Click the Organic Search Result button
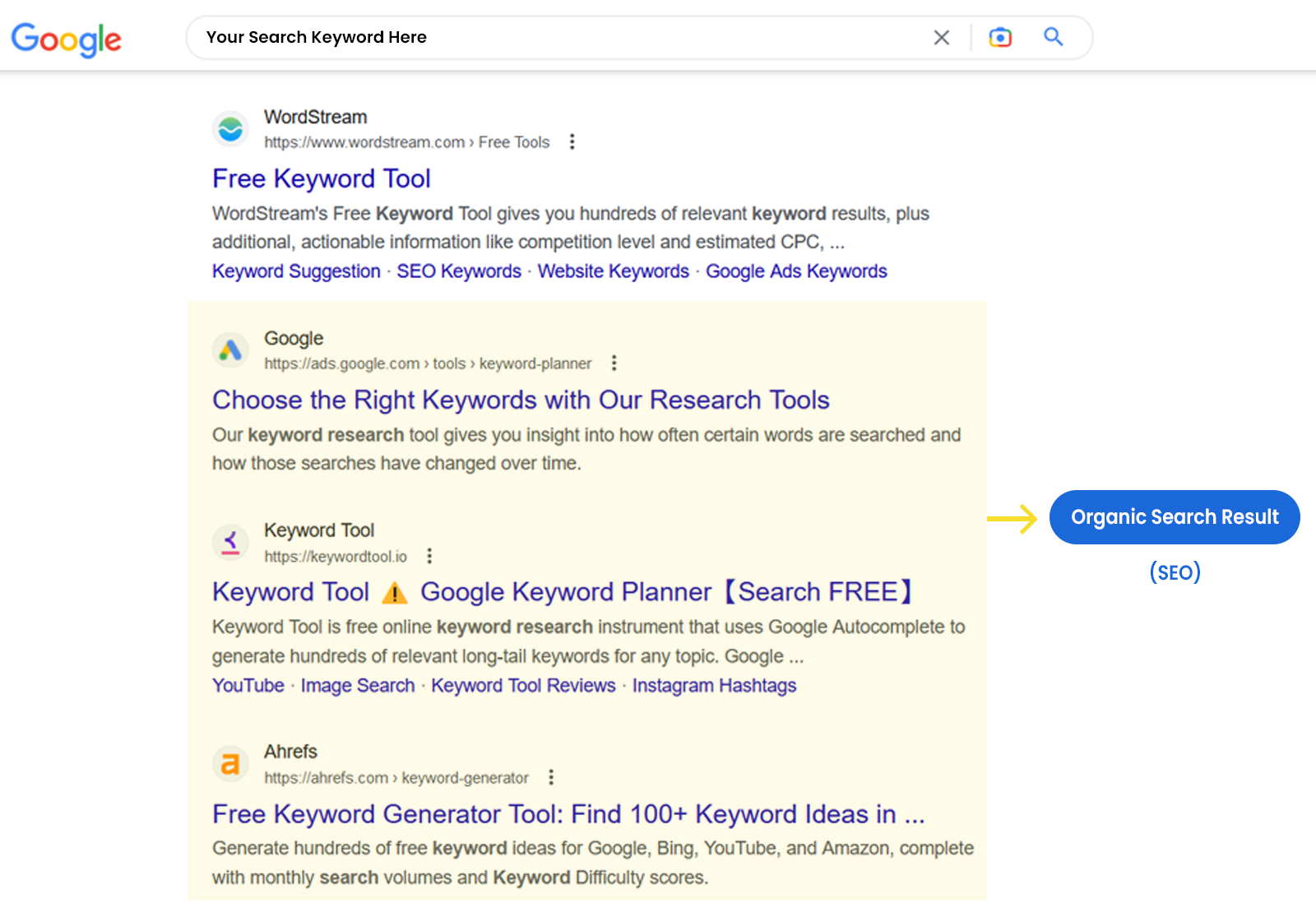Image resolution: width=1316 pixels, height=921 pixels. click(x=1175, y=517)
